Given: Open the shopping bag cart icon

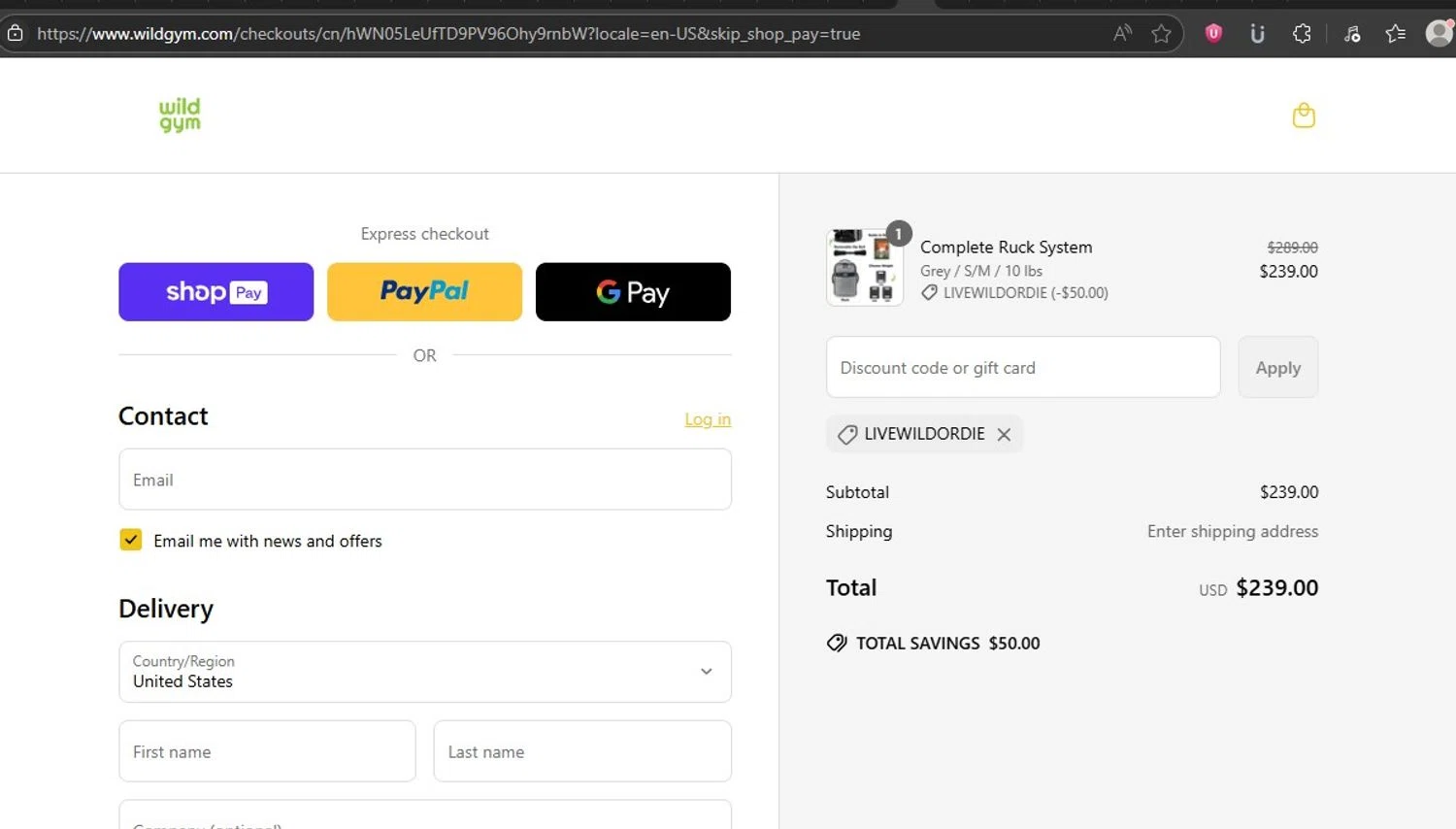Looking at the screenshot, I should [1304, 116].
